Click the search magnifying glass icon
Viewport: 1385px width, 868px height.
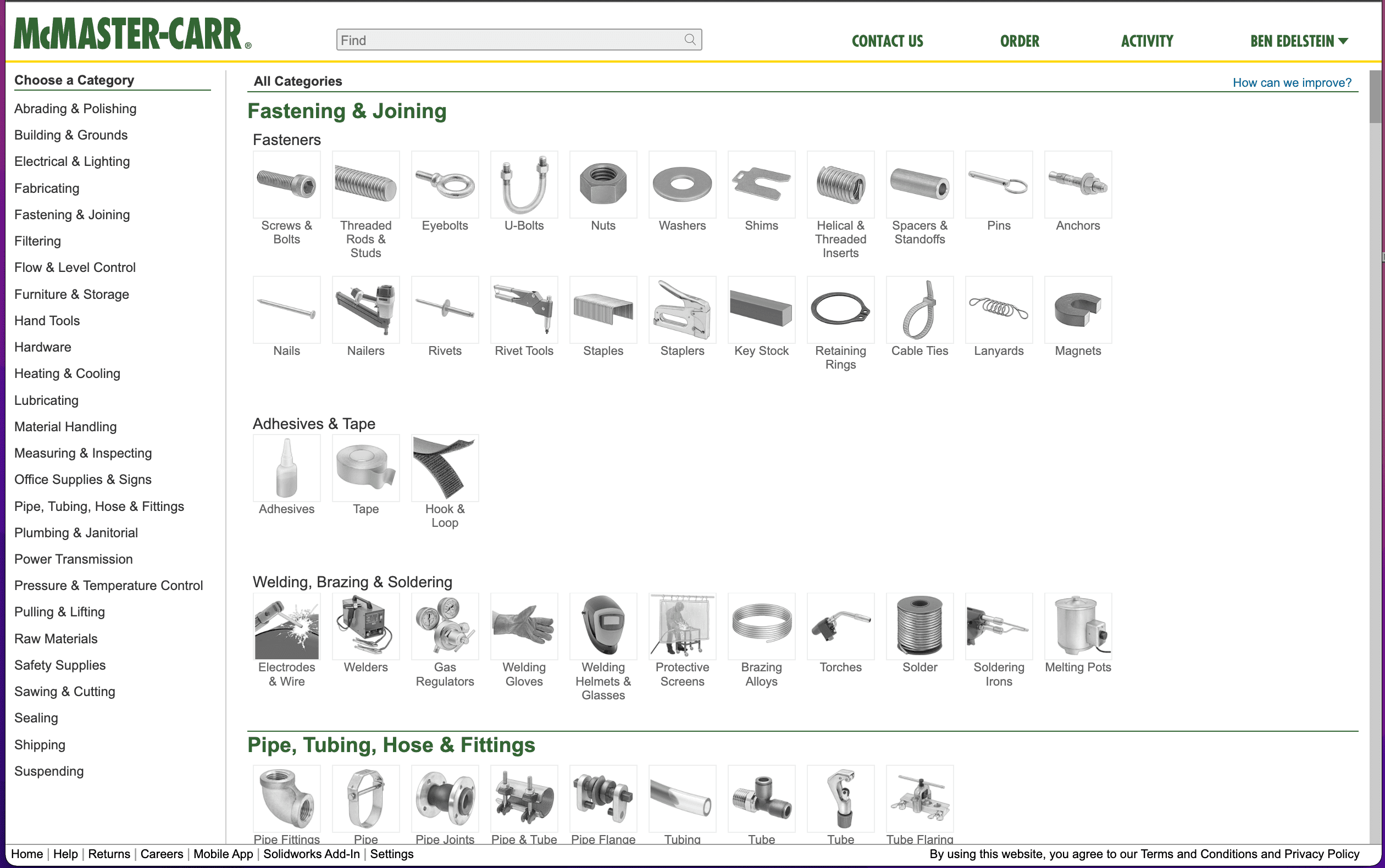[x=690, y=39]
